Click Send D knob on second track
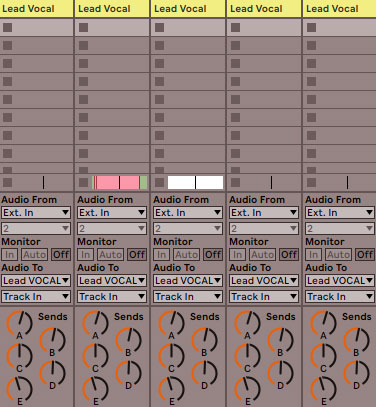376x407 pixels. click(x=128, y=373)
